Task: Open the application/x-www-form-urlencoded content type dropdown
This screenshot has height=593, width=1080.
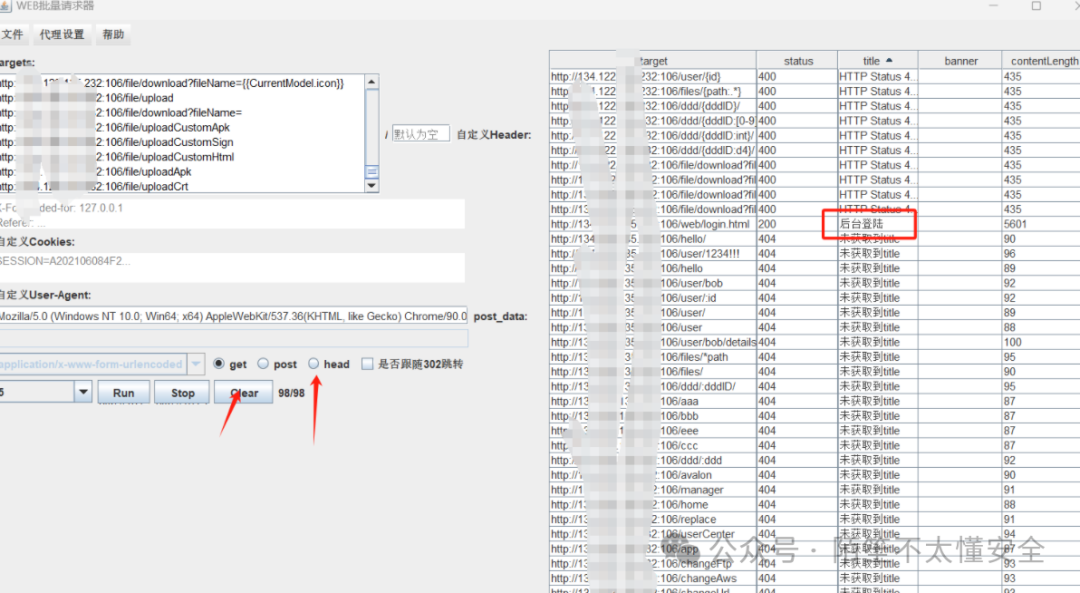Action: click(x=196, y=364)
